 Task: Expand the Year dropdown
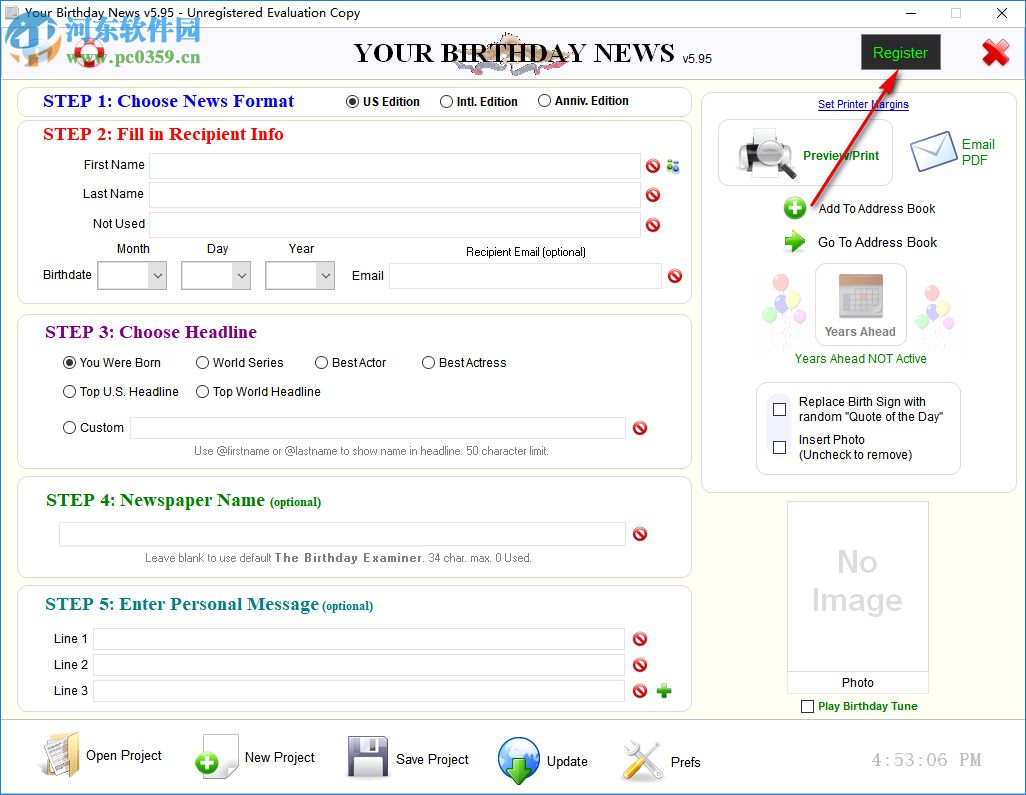click(323, 275)
